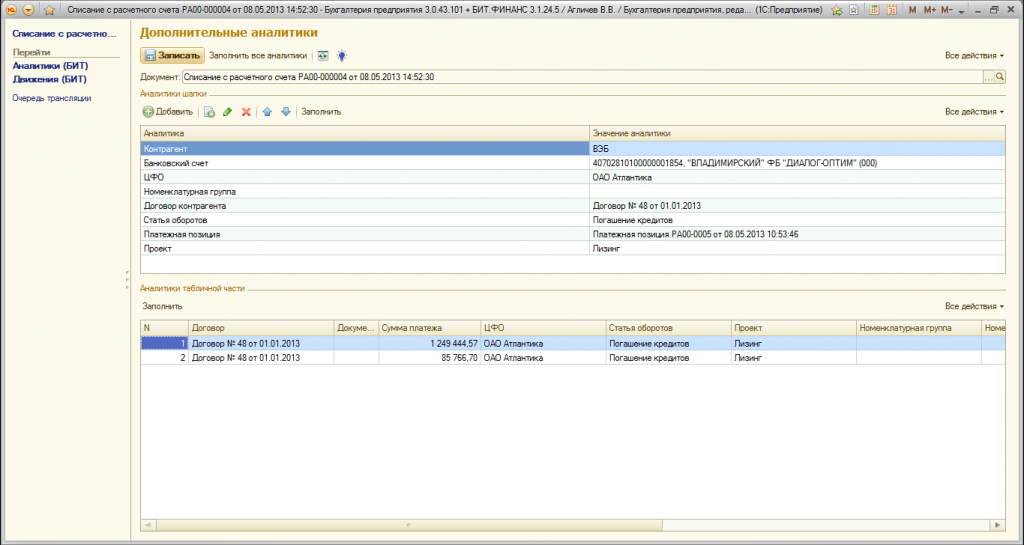Click Заполнить все аналитики command
The height and width of the screenshot is (545, 1024).
(x=257, y=56)
